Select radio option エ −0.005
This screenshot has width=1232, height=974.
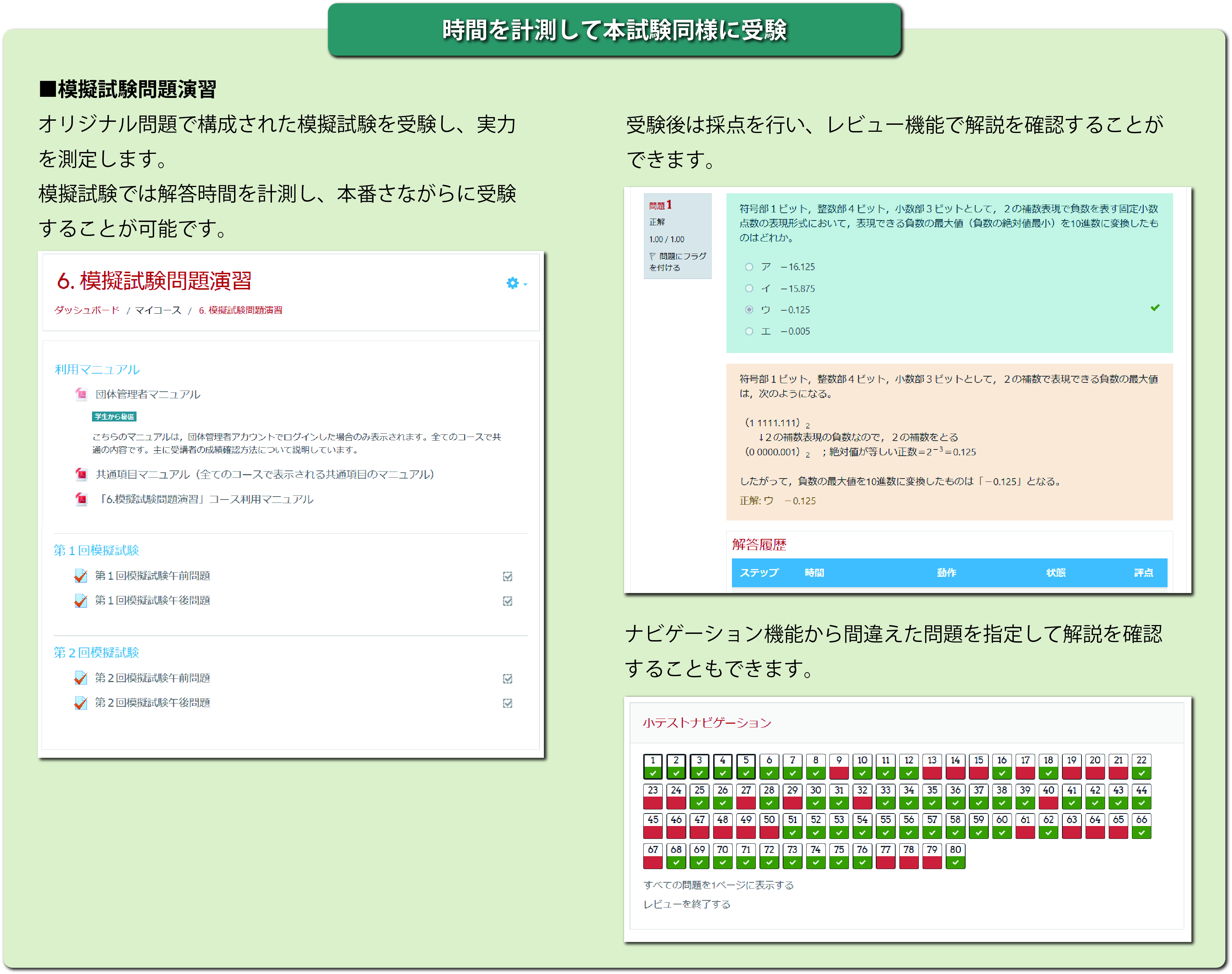(x=749, y=331)
